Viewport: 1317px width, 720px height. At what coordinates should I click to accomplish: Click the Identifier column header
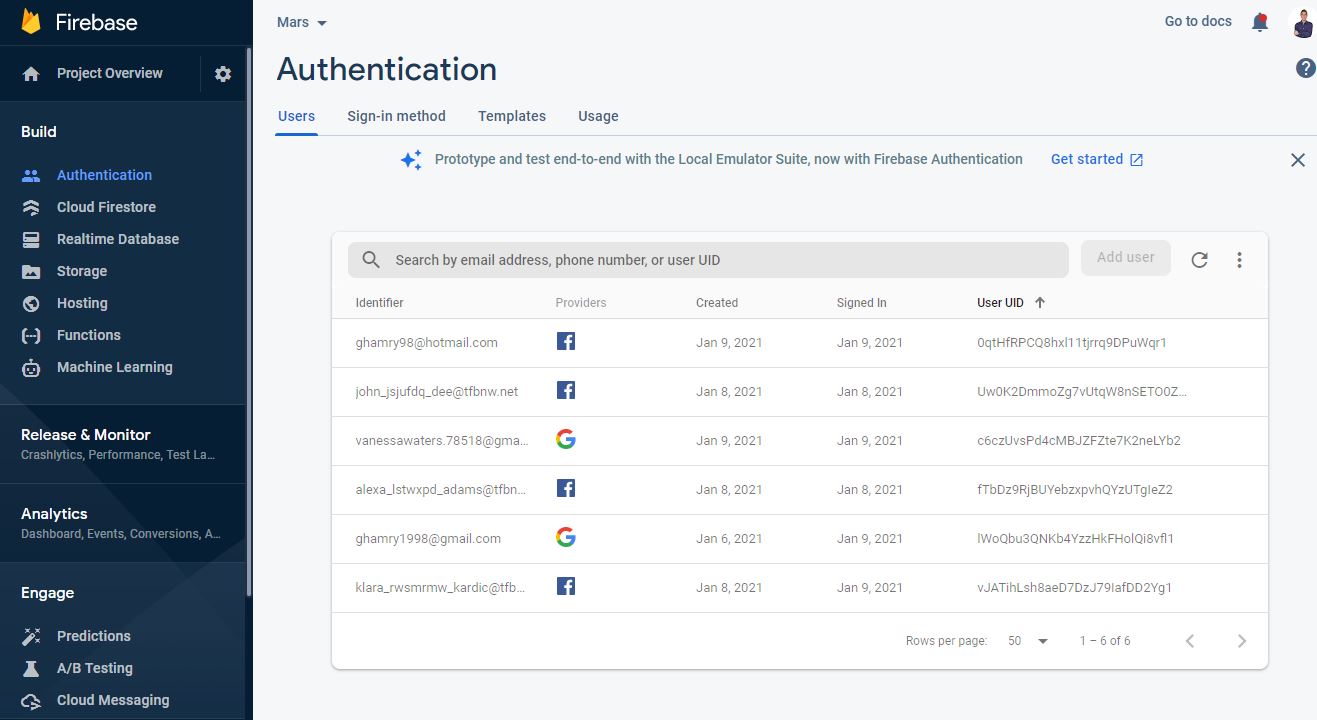coord(380,303)
